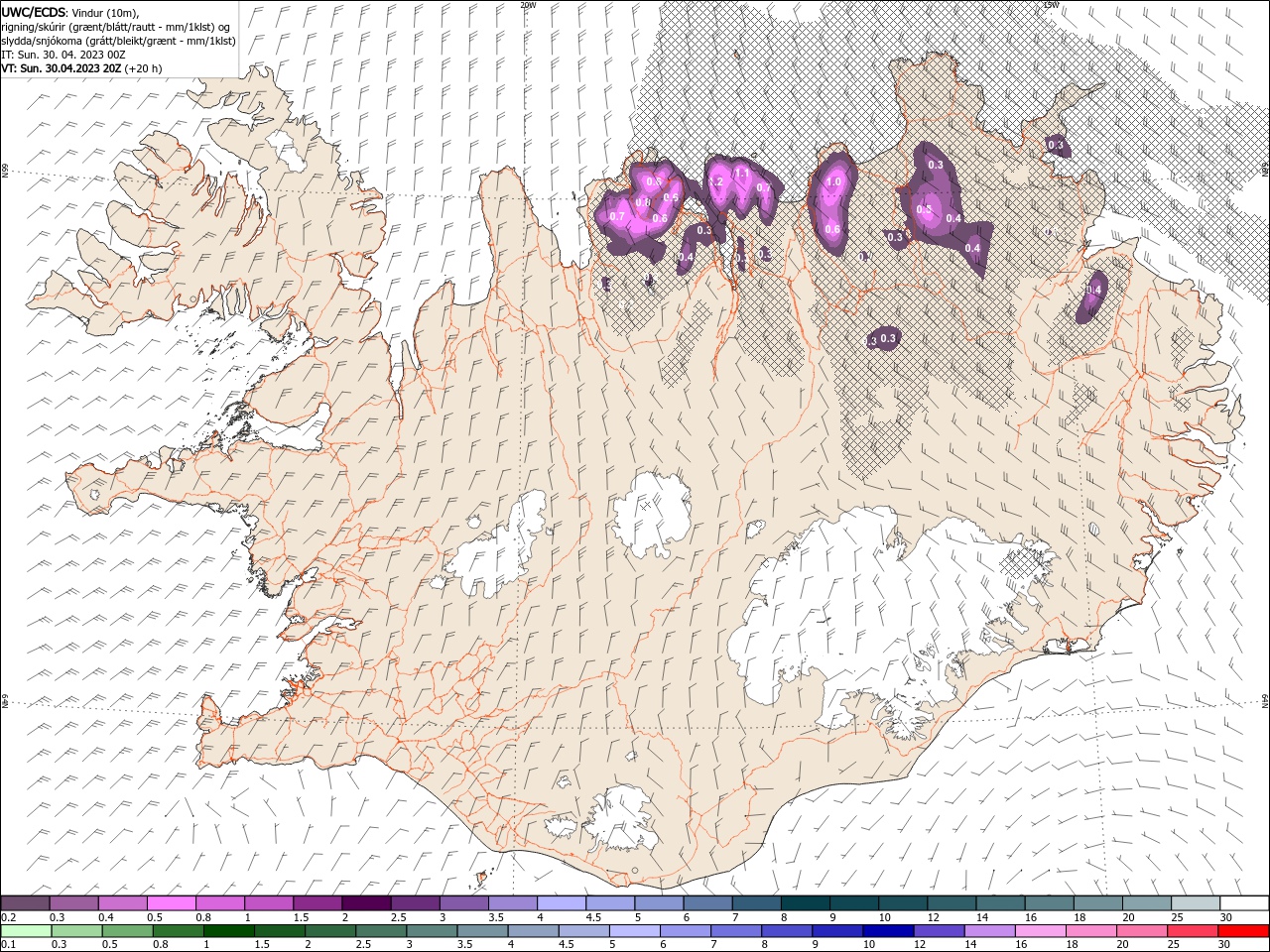Click the lower legend swatch starting at 6

(x=684, y=931)
